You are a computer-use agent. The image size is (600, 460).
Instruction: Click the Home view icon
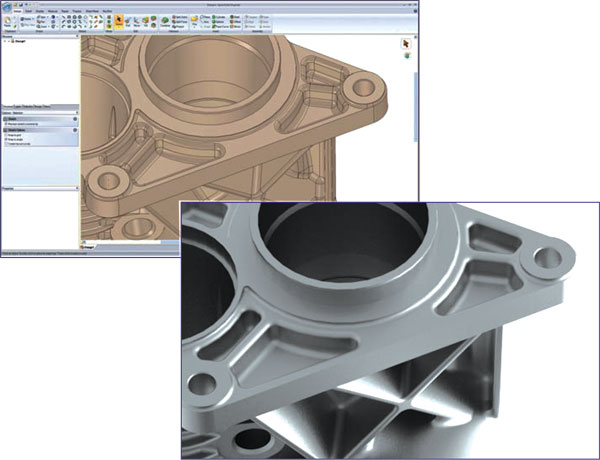28,19
